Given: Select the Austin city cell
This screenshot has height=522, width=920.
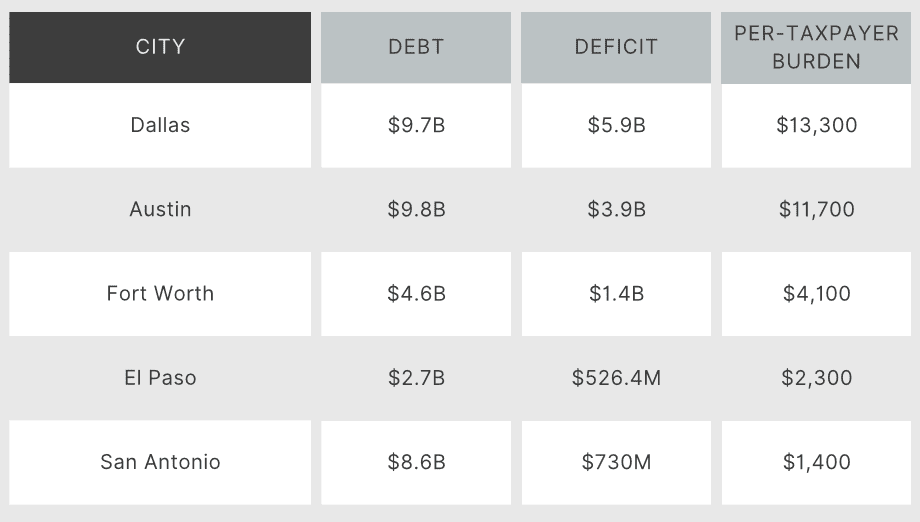Looking at the screenshot, I should point(160,209).
